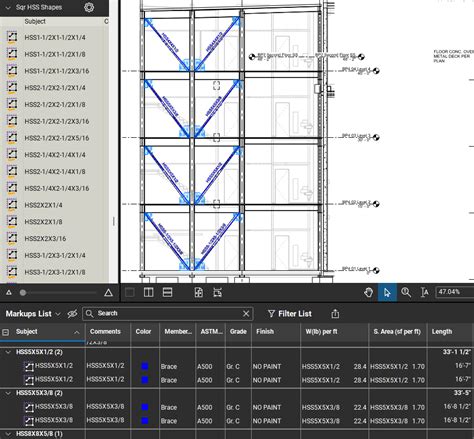Activate the Pan hand tool
The height and width of the screenshot is (439, 474).
368,292
